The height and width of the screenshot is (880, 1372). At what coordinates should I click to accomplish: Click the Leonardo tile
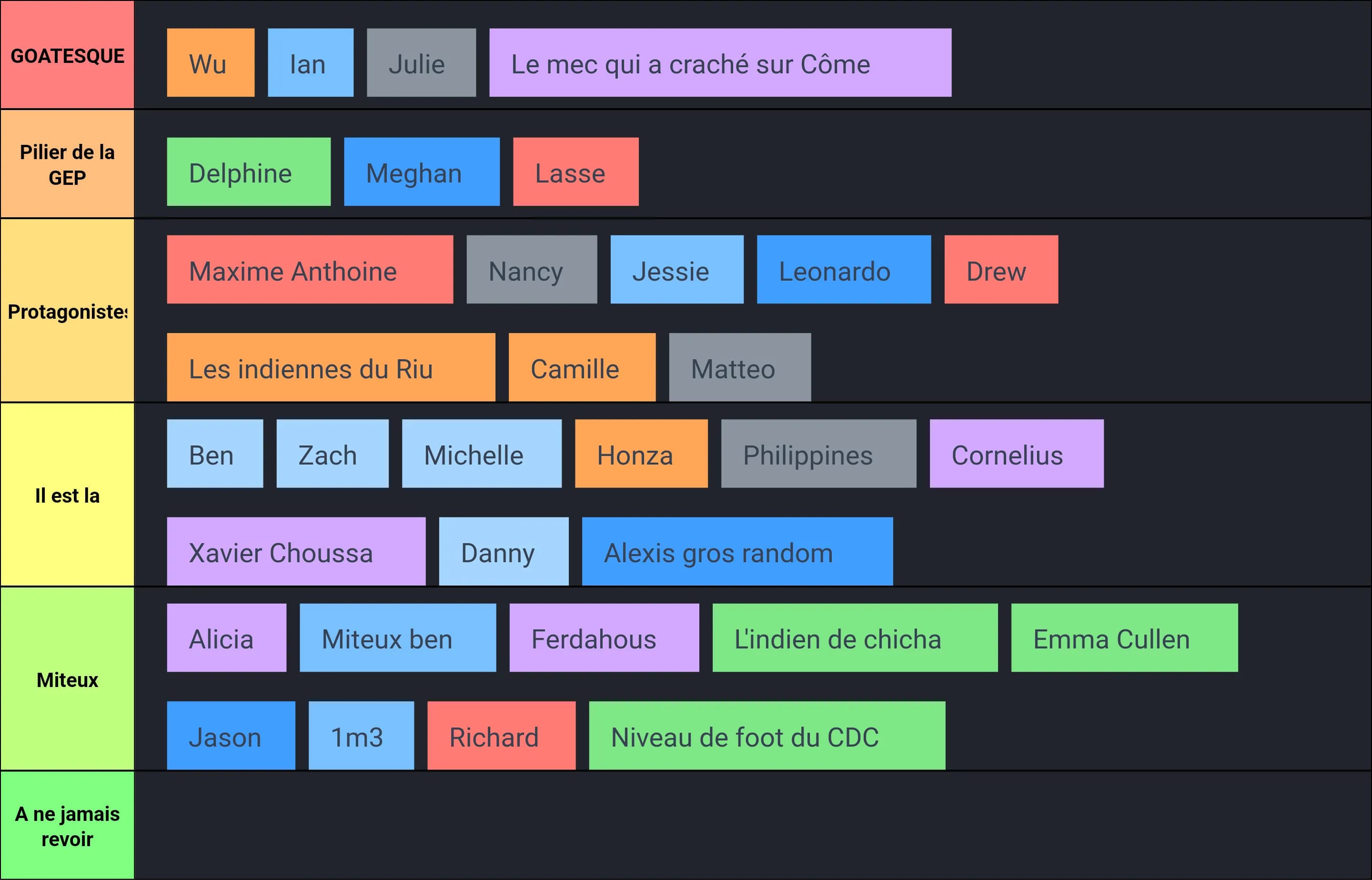coord(844,270)
